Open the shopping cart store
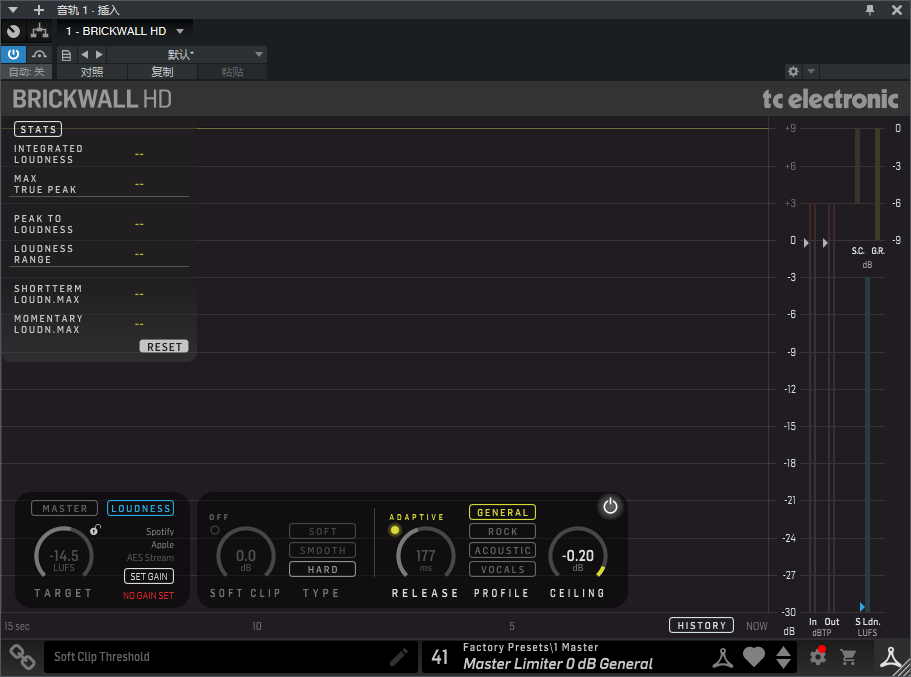The width and height of the screenshot is (911, 677). click(848, 657)
